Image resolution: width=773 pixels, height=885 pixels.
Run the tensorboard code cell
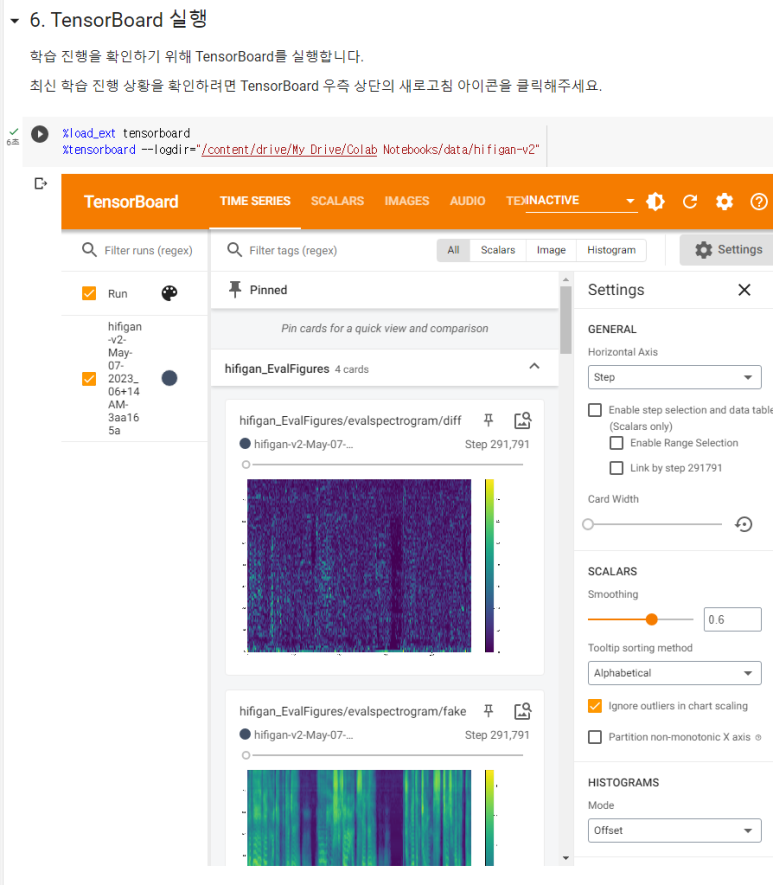pyautogui.click(x=39, y=134)
